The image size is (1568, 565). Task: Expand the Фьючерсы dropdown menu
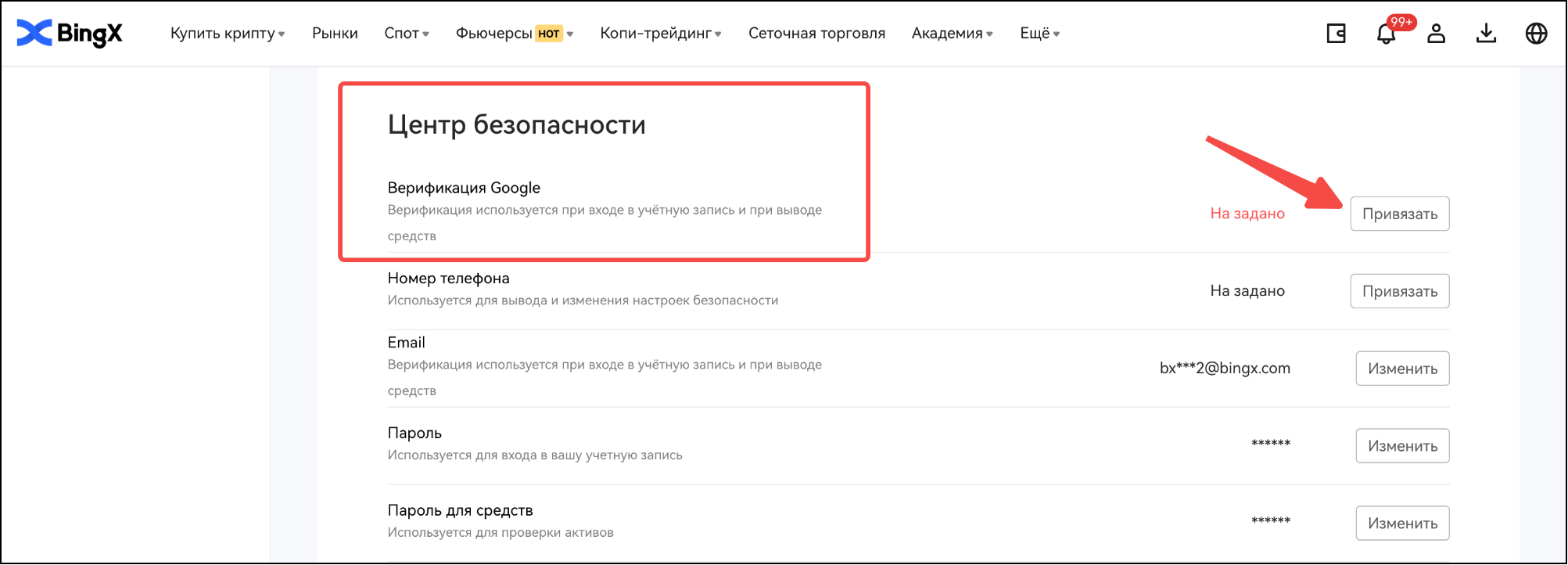point(514,34)
